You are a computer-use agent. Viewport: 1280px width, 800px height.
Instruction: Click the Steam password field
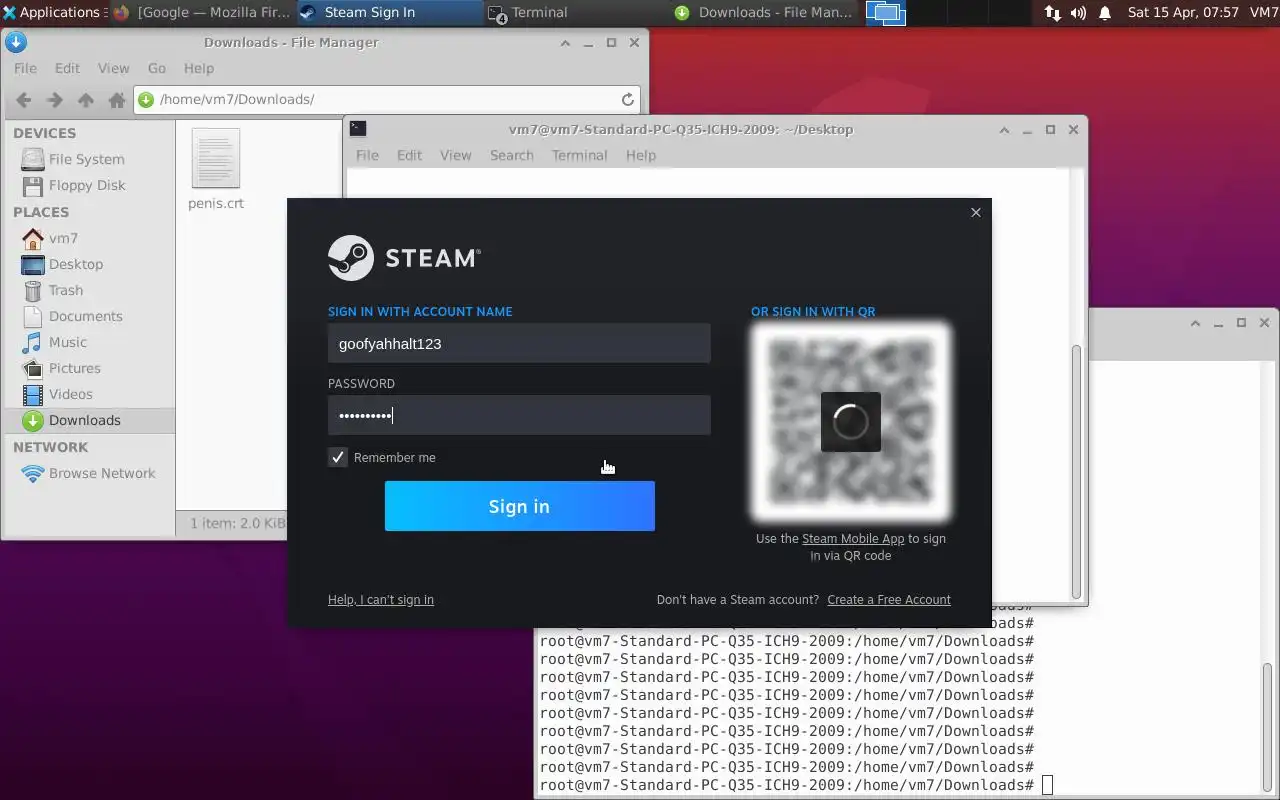(x=519, y=415)
